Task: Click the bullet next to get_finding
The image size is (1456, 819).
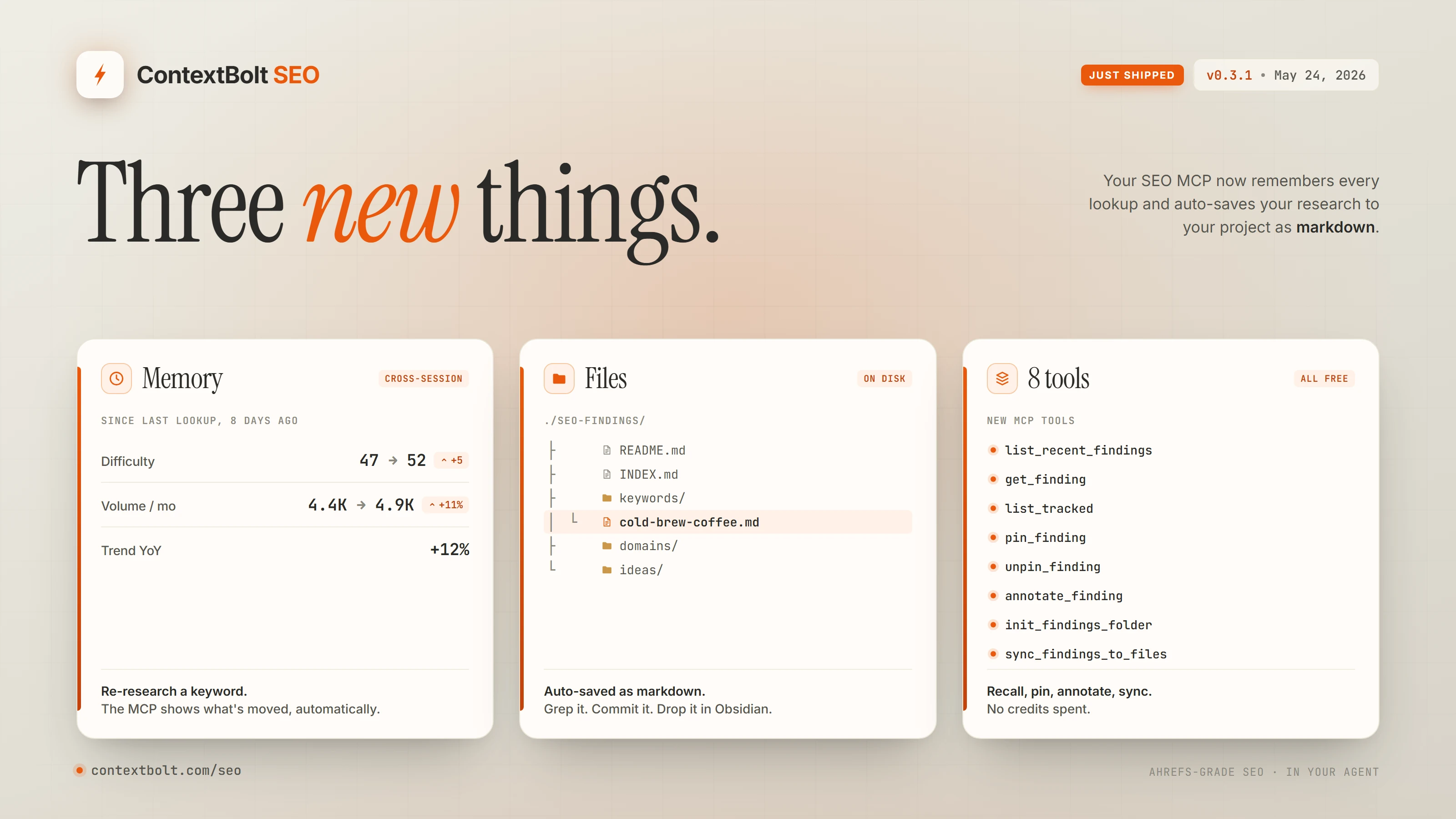Action: click(993, 479)
